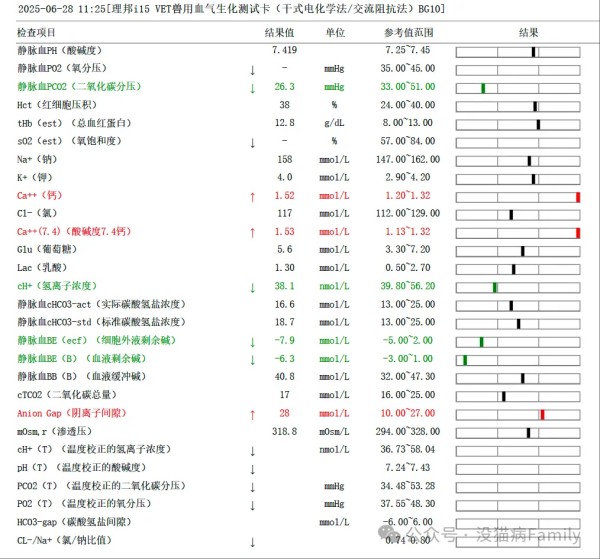Click the BB (B) value 40.8
The height and width of the screenshot is (559, 600).
pos(284,376)
